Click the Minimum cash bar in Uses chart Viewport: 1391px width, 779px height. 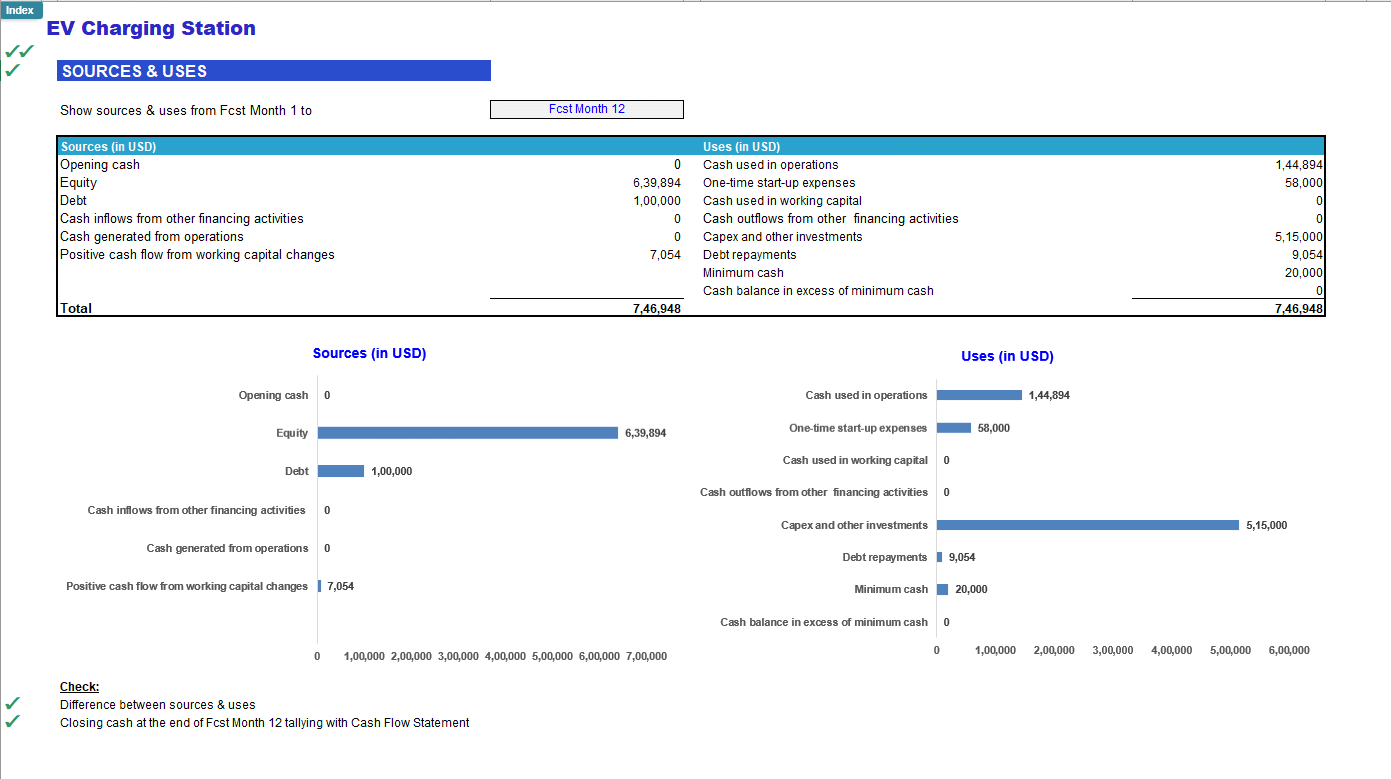(x=943, y=589)
